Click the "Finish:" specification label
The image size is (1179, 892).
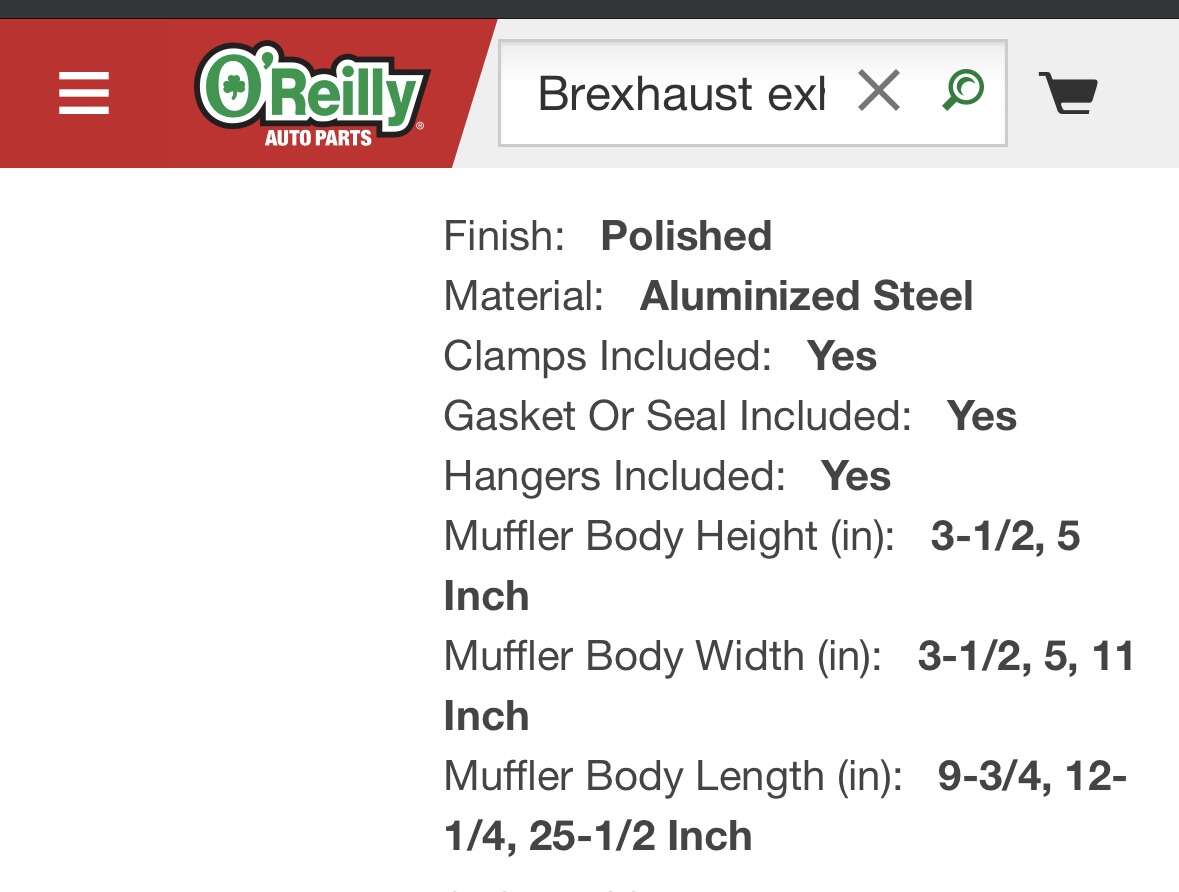pos(504,237)
